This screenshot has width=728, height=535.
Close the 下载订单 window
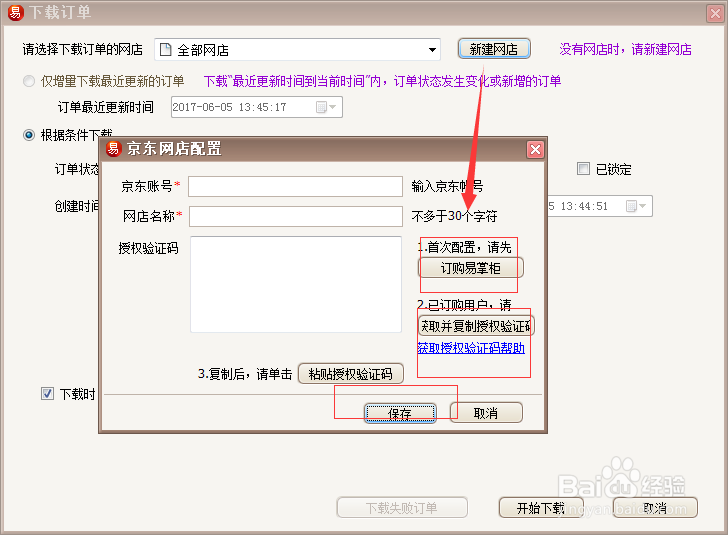tap(715, 13)
